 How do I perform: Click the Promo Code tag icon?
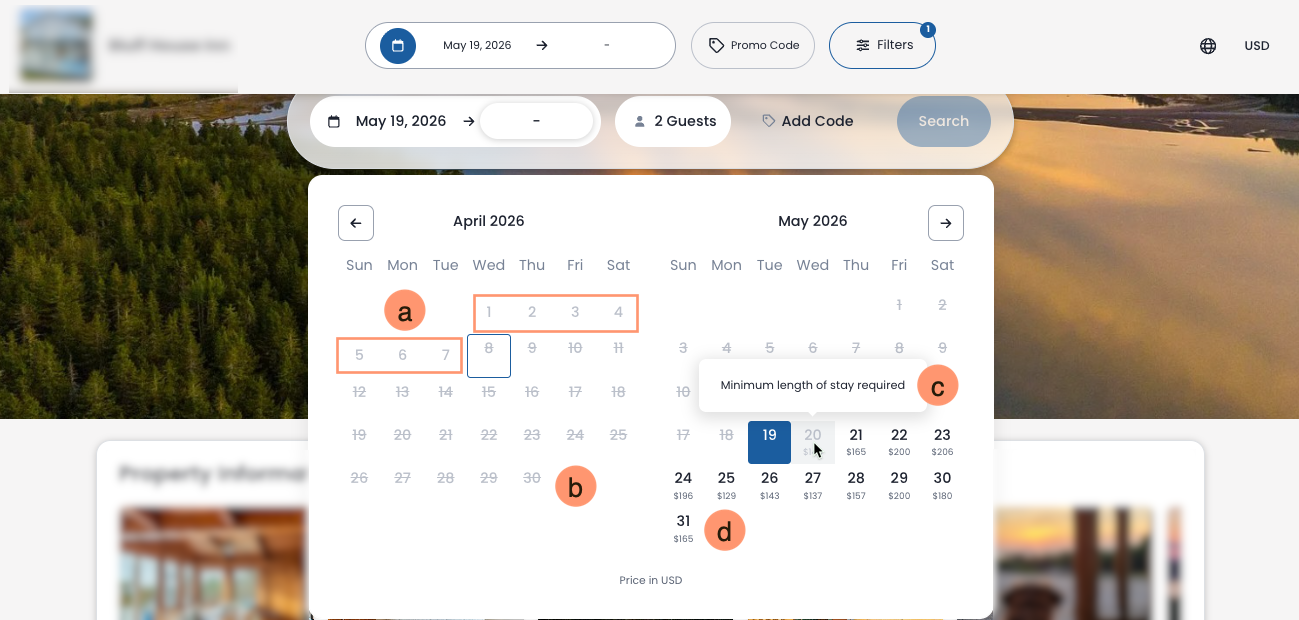(x=716, y=45)
